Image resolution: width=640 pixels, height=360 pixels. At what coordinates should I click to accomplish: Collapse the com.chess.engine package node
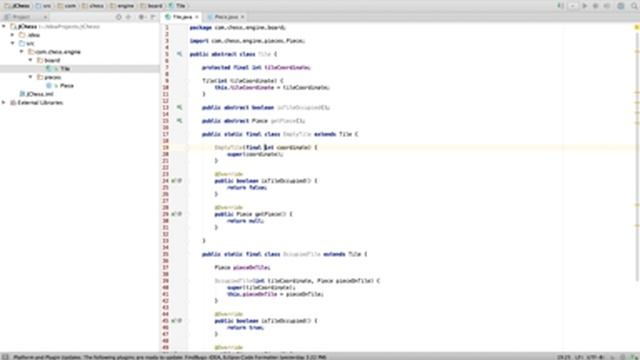click(x=22, y=52)
